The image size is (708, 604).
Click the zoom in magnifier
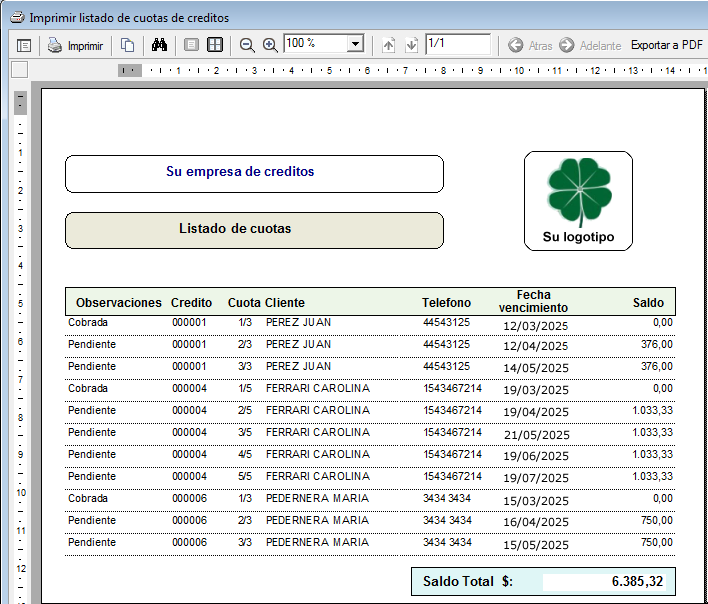270,45
